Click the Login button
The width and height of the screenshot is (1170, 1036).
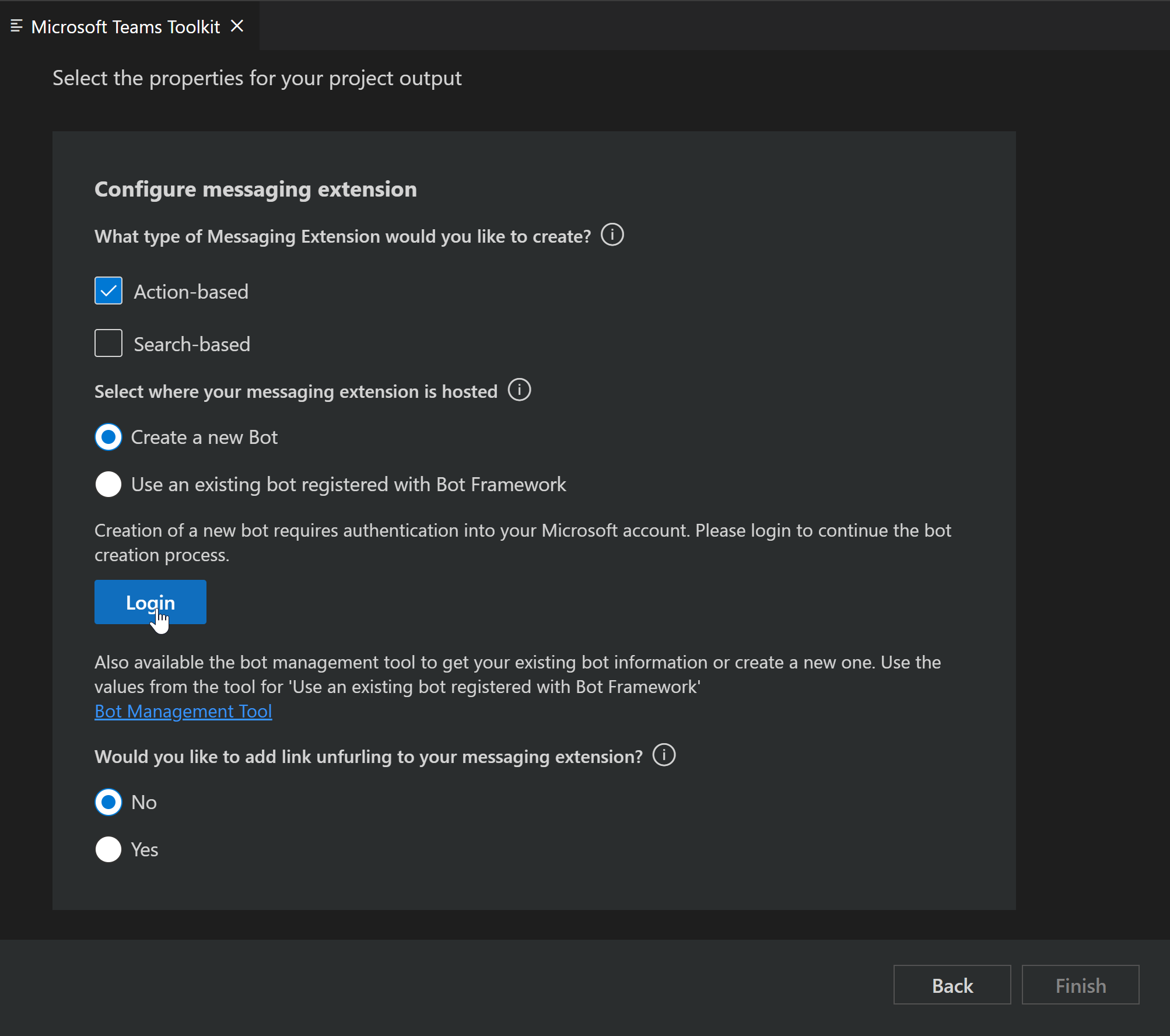(150, 602)
